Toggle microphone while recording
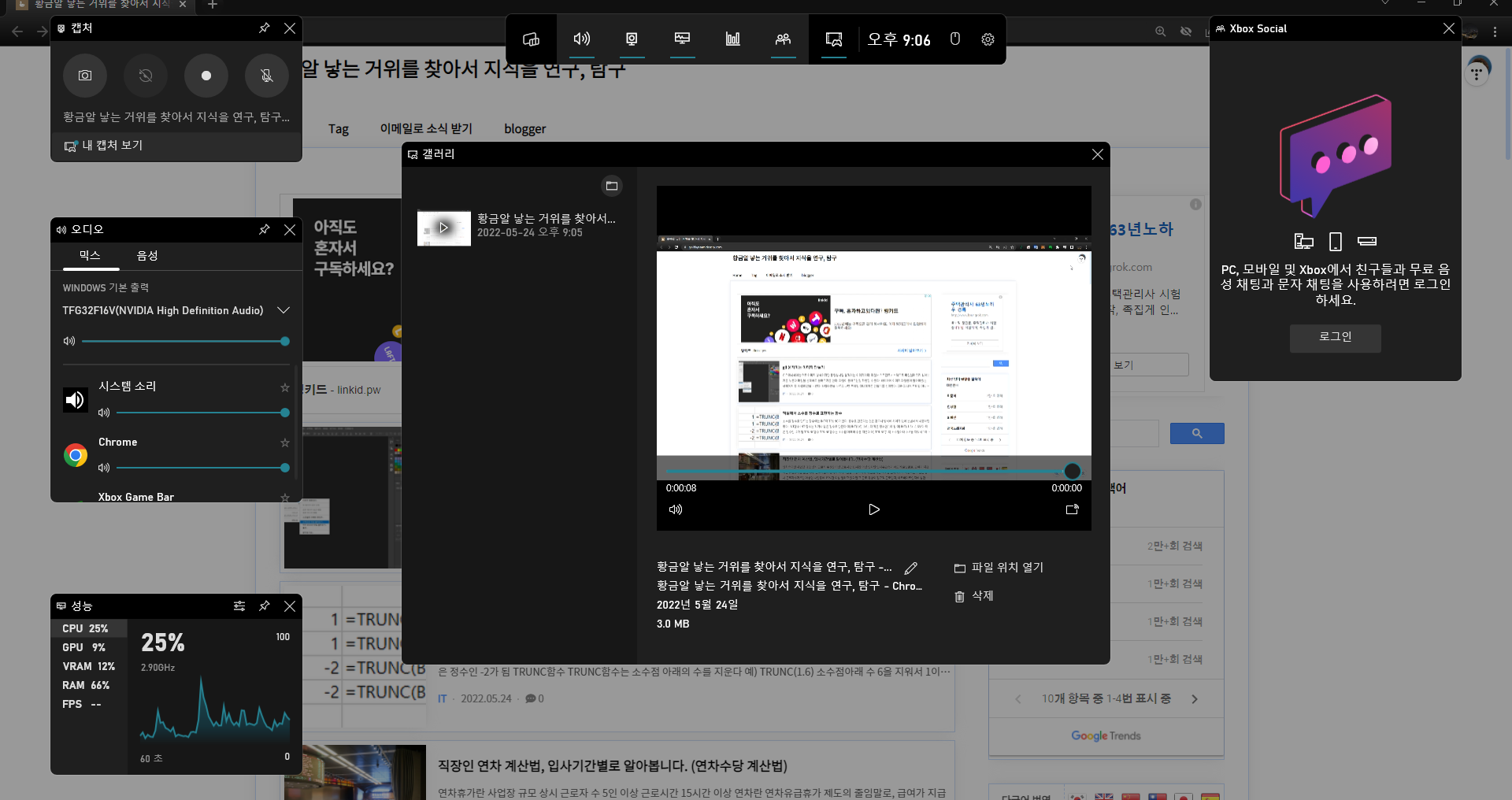The image size is (1512, 800). (x=267, y=76)
